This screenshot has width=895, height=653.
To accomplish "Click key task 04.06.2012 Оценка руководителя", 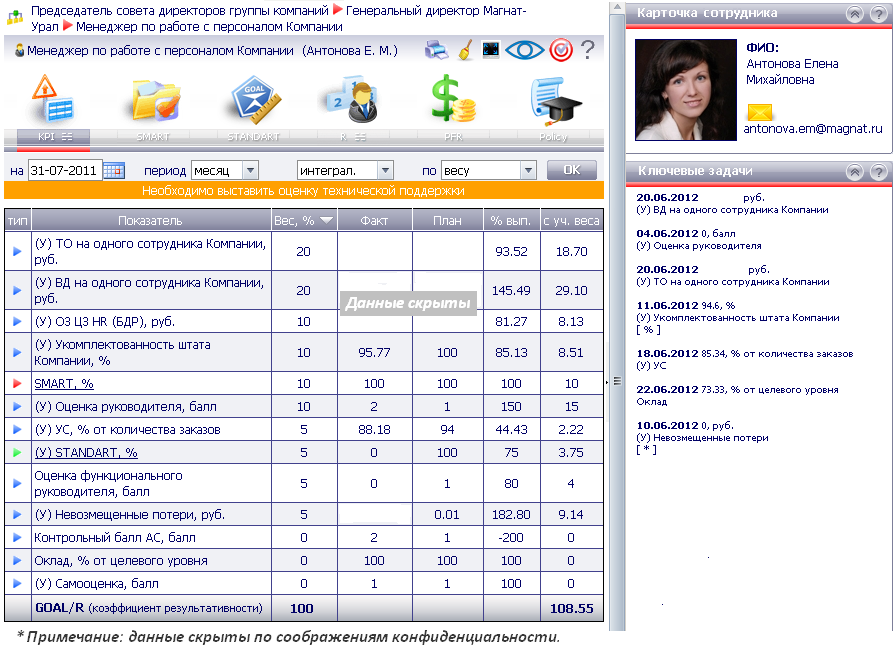I will tap(699, 240).
